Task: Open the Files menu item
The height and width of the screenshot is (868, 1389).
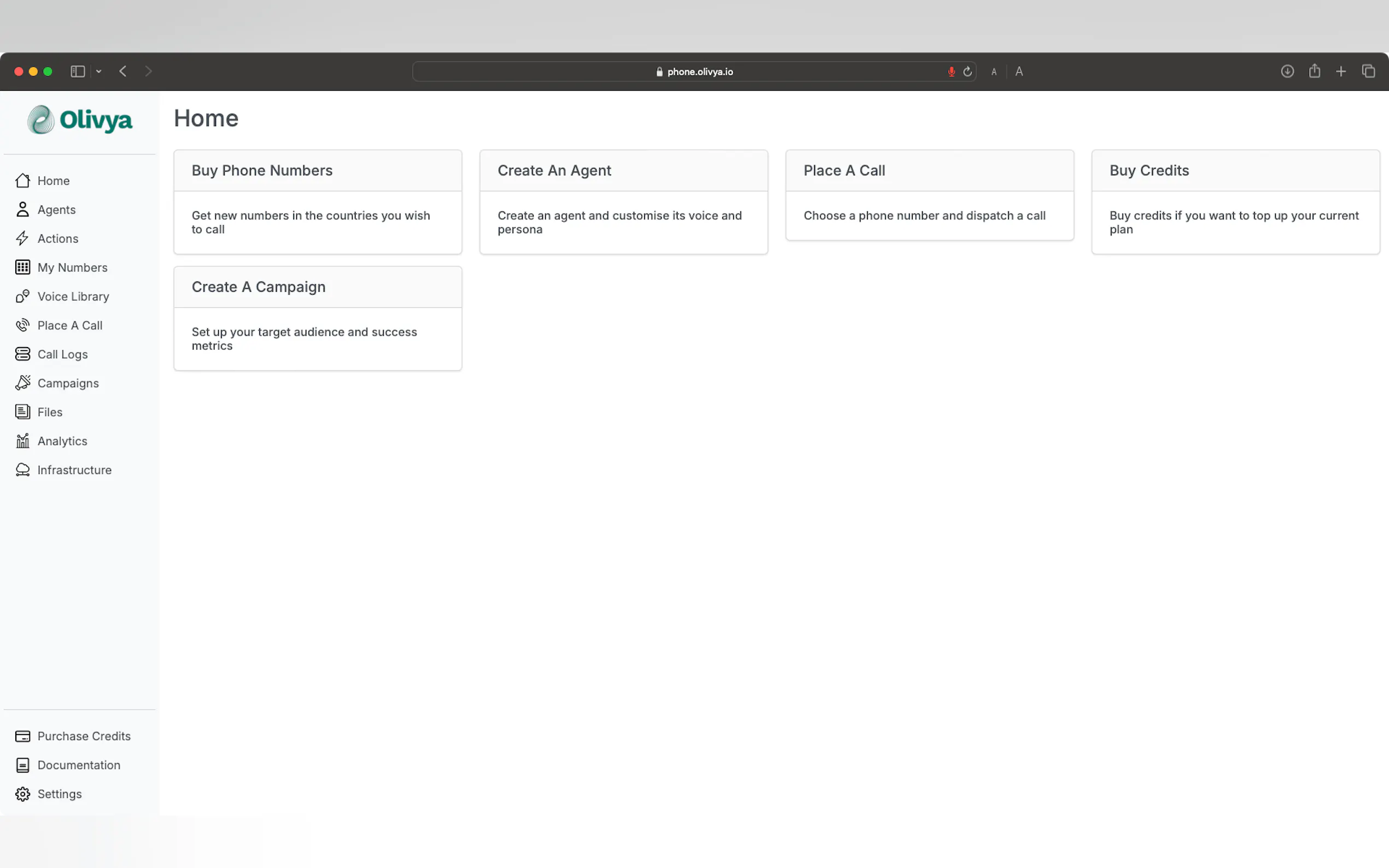Action: point(50,412)
